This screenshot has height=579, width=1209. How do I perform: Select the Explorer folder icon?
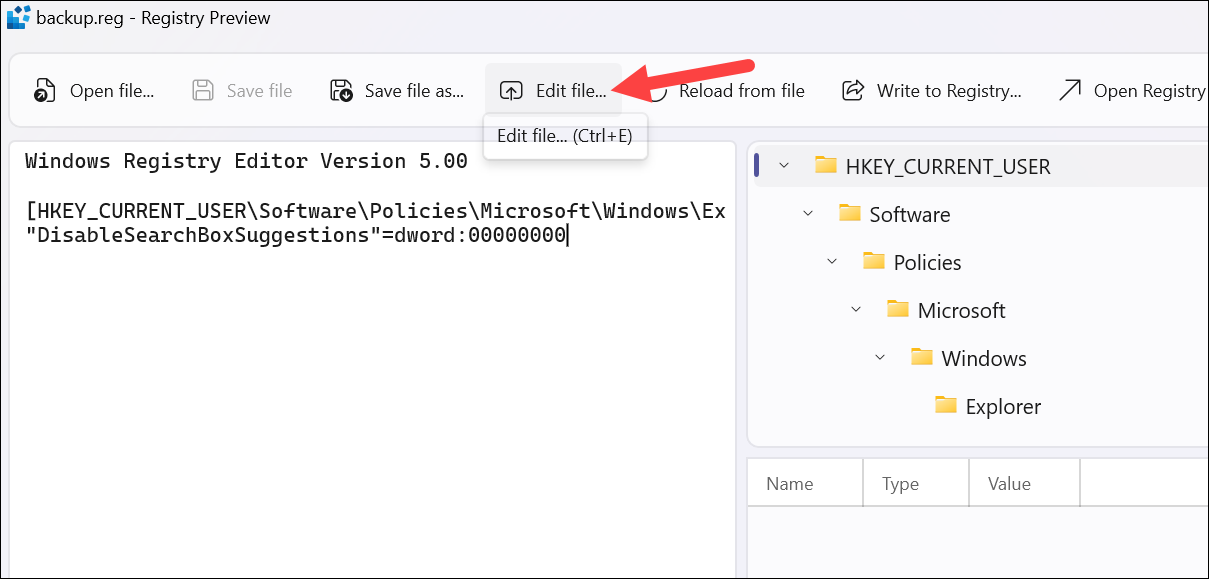(x=946, y=405)
